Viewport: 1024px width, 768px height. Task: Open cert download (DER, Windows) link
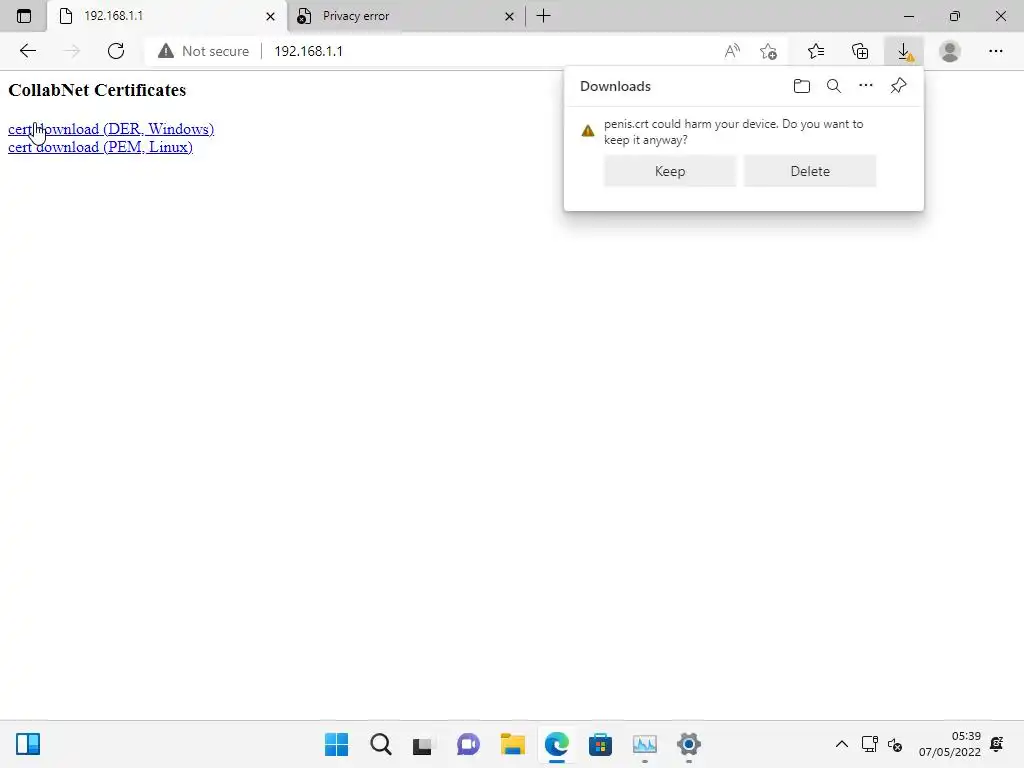111,129
